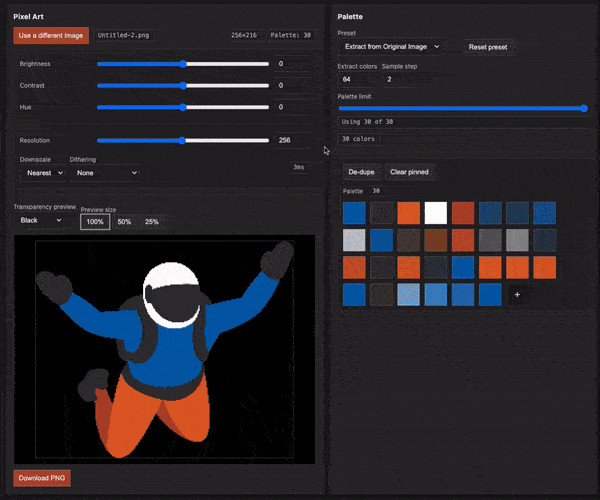This screenshot has width=600, height=500.
Task: Select the white swatch in the palette
Action: (x=435, y=213)
